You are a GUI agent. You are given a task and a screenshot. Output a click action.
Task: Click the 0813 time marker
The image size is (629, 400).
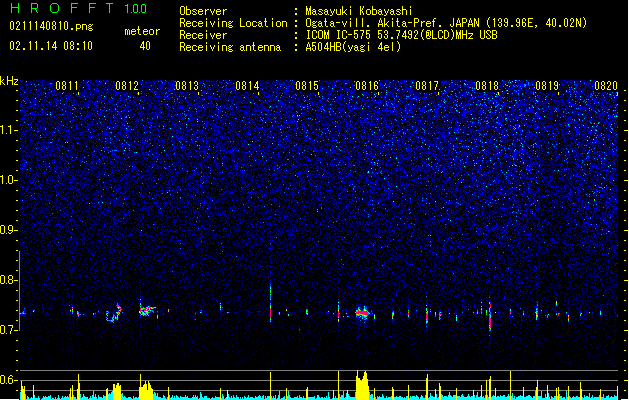point(187,86)
